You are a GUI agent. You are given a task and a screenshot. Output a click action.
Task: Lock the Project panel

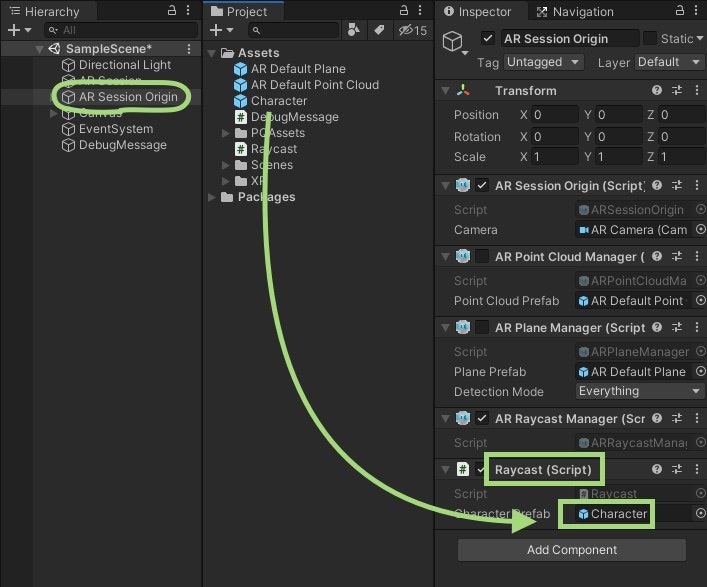pyautogui.click(x=404, y=10)
